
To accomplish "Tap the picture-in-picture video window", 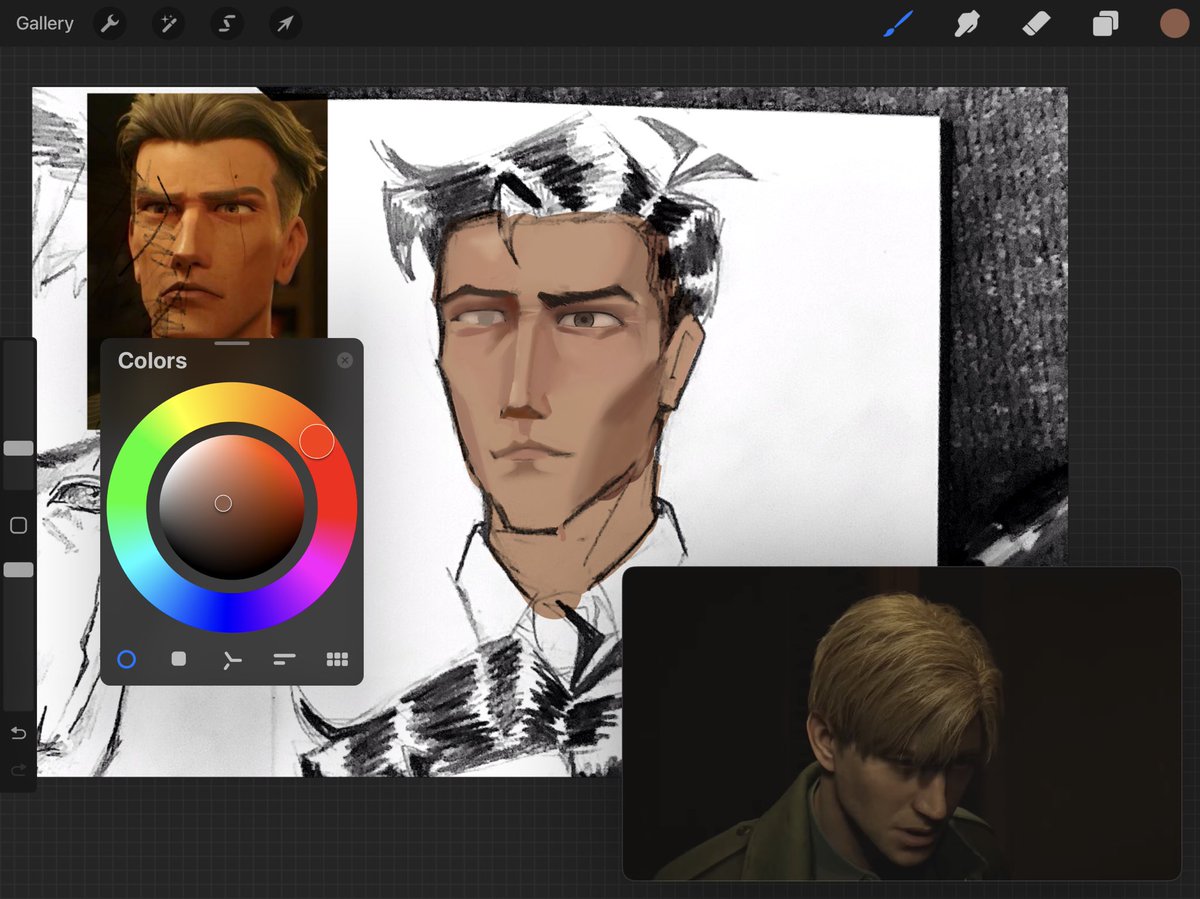I will tap(902, 724).
